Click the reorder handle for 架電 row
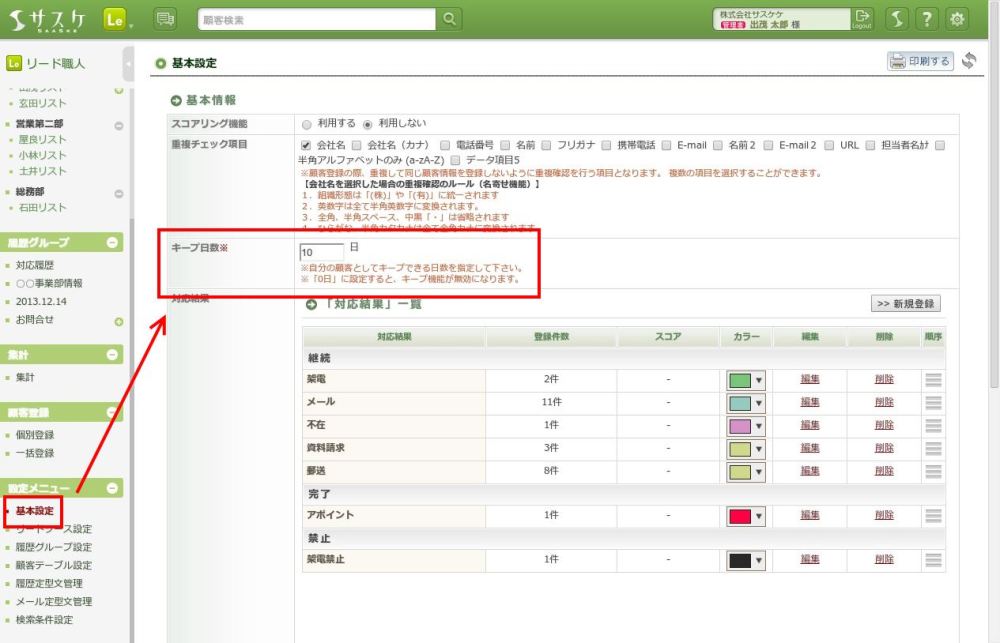 (933, 380)
